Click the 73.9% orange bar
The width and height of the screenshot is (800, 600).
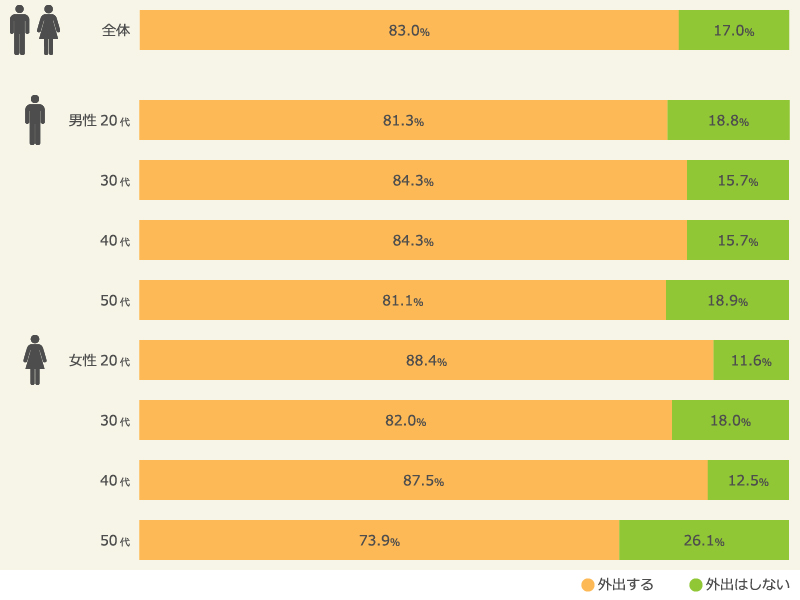(x=380, y=540)
